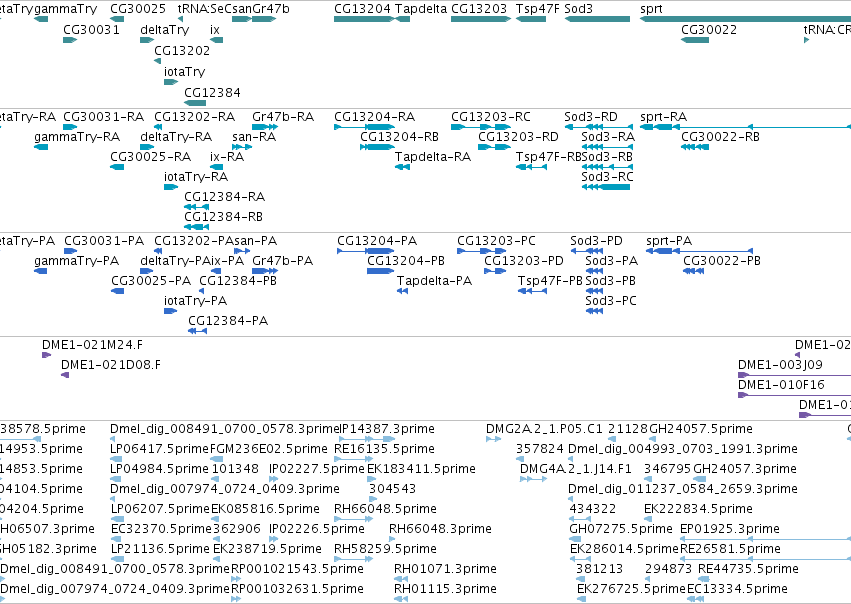Select EST Dmel_dig_004993_0703_1991.3prime
The image size is (851, 604).
coord(683,449)
